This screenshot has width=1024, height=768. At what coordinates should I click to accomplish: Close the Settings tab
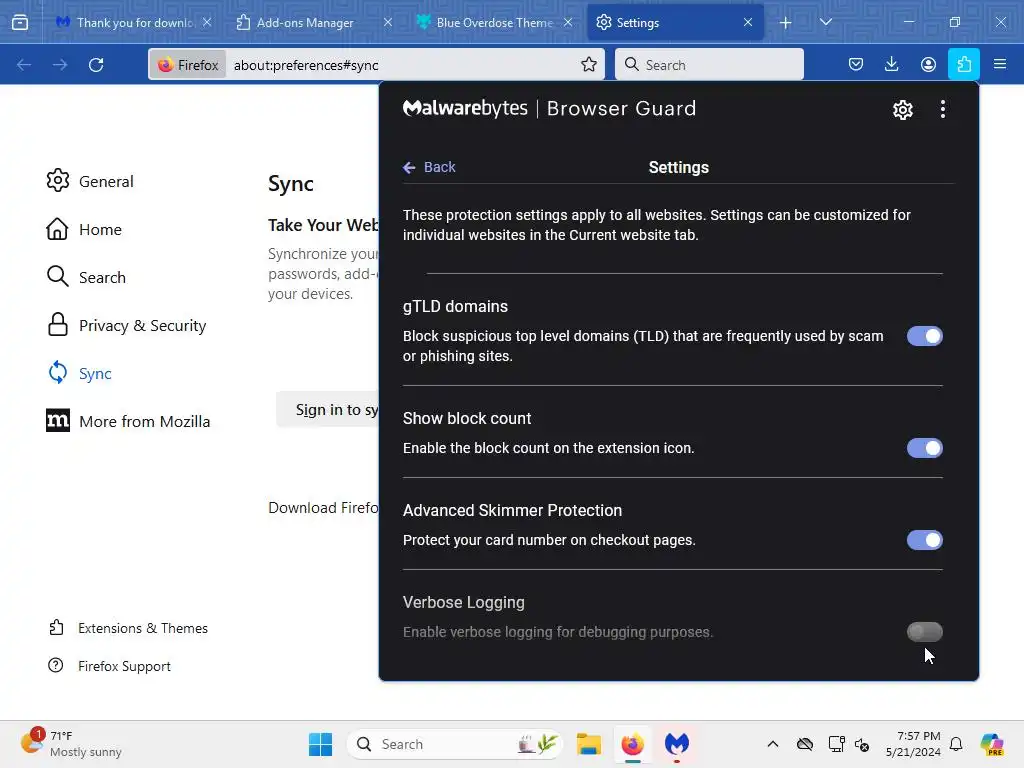(748, 22)
